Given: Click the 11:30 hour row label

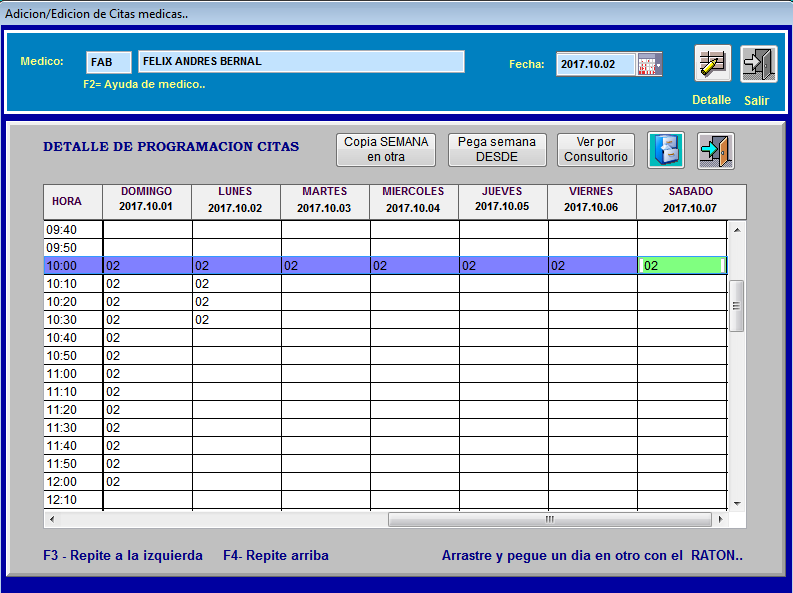Looking at the screenshot, I should tap(73, 428).
